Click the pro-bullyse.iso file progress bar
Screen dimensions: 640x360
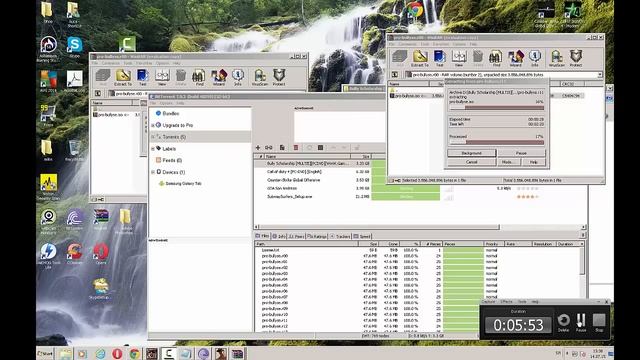[x=497, y=108]
